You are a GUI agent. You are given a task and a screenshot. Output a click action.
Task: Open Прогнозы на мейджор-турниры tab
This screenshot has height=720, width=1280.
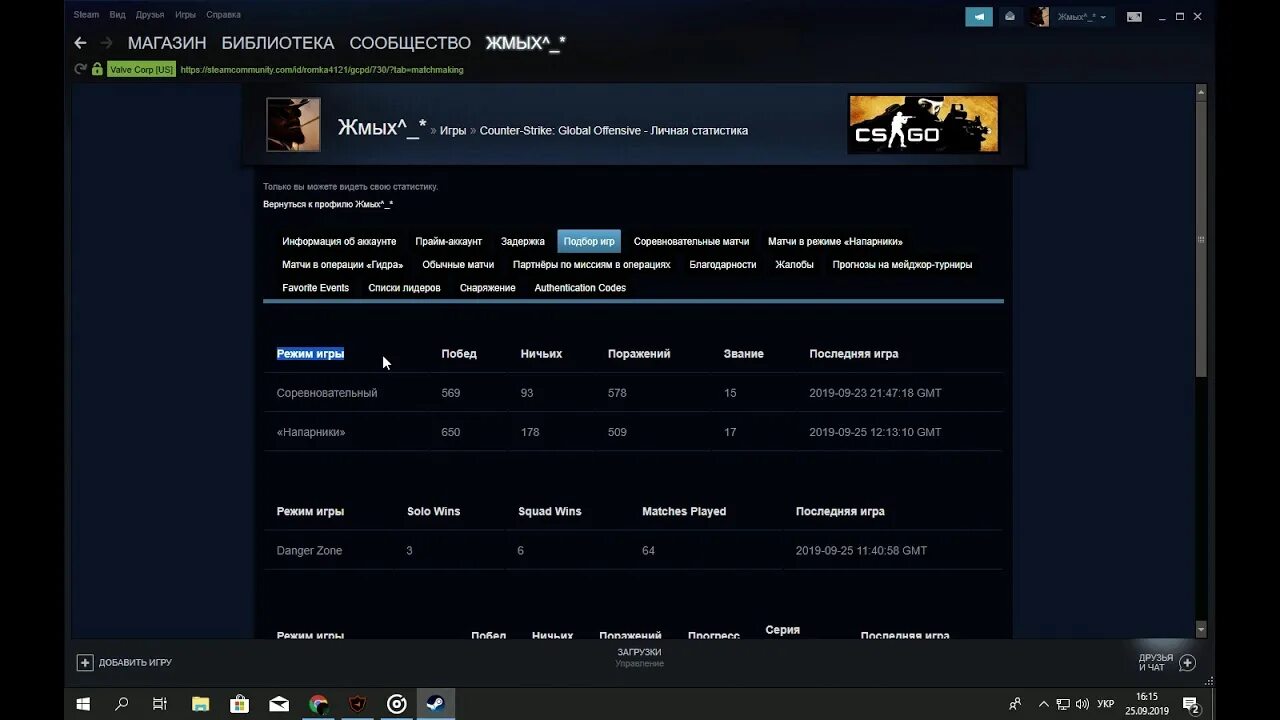point(902,265)
